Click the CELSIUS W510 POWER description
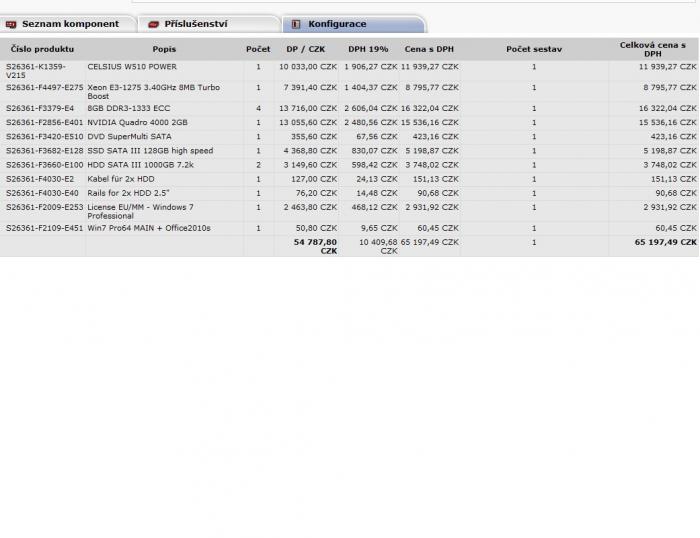The height and width of the screenshot is (538, 700). tap(132, 67)
